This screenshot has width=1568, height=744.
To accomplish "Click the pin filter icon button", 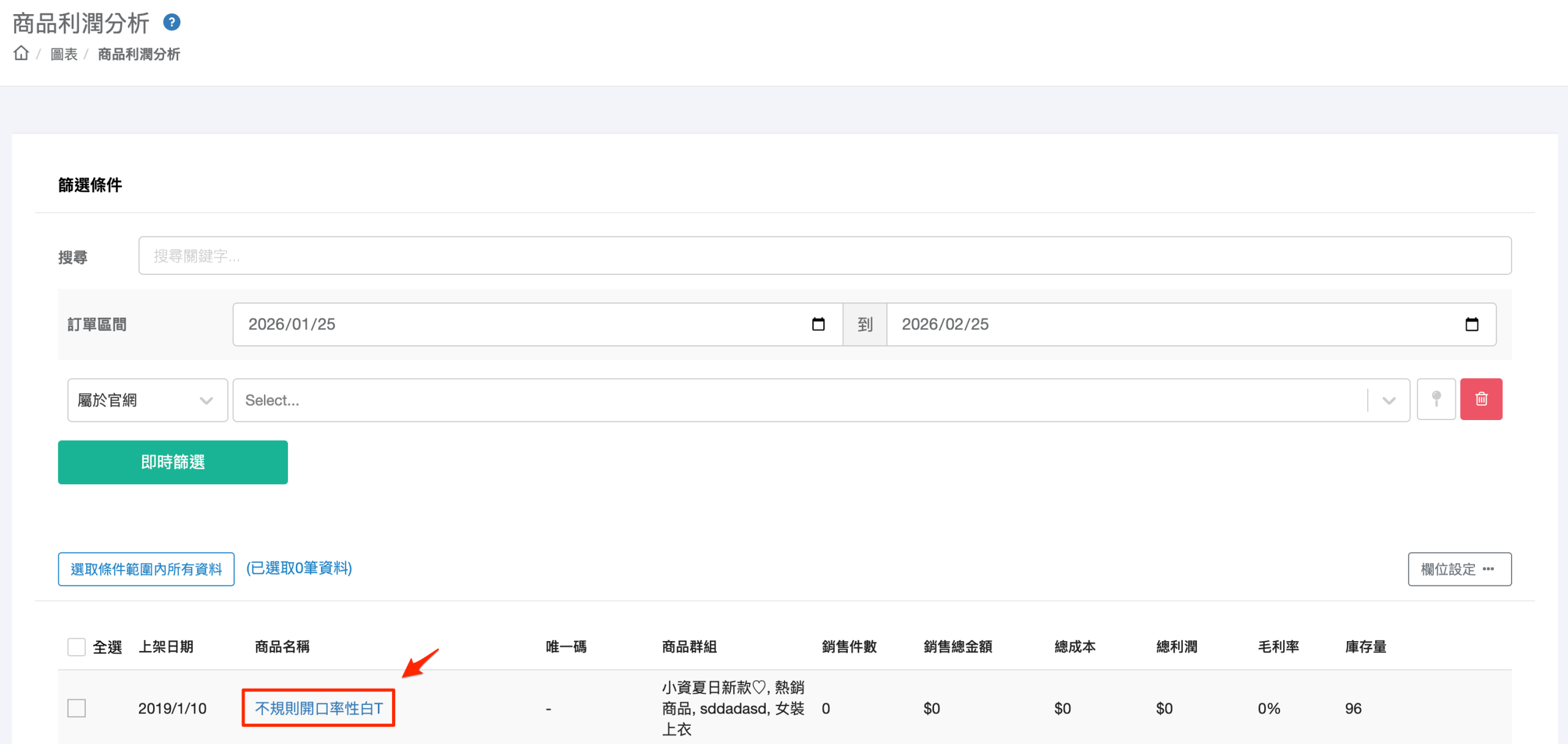I will coord(1436,399).
